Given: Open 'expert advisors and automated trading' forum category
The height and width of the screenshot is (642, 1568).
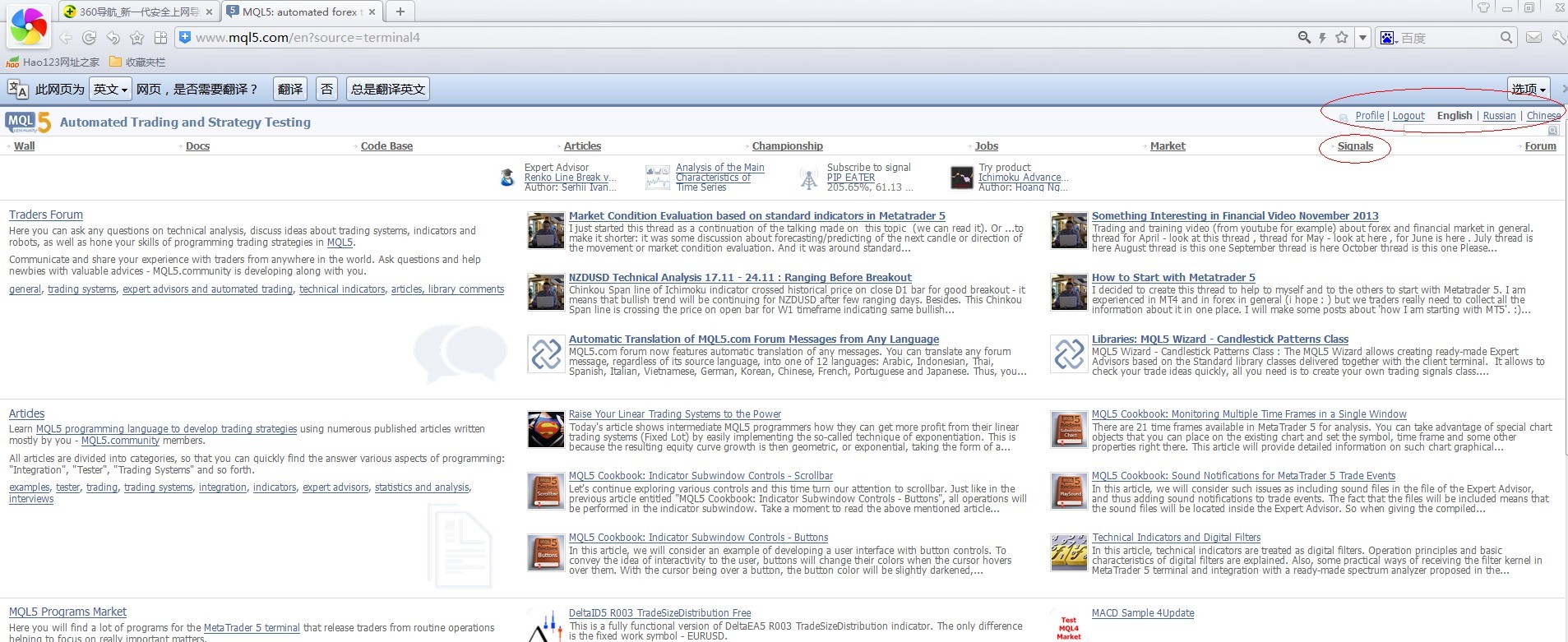Looking at the screenshot, I should 207,289.
